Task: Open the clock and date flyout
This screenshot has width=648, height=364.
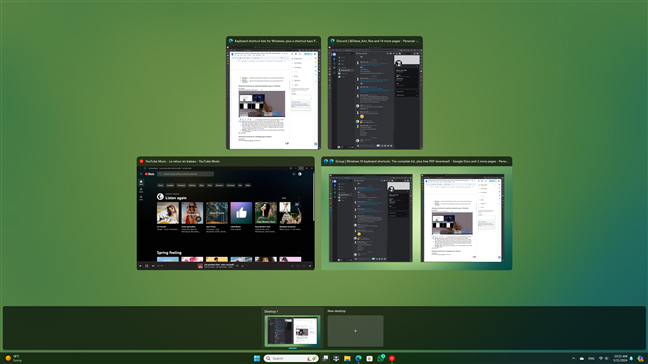Action: click(x=621, y=358)
